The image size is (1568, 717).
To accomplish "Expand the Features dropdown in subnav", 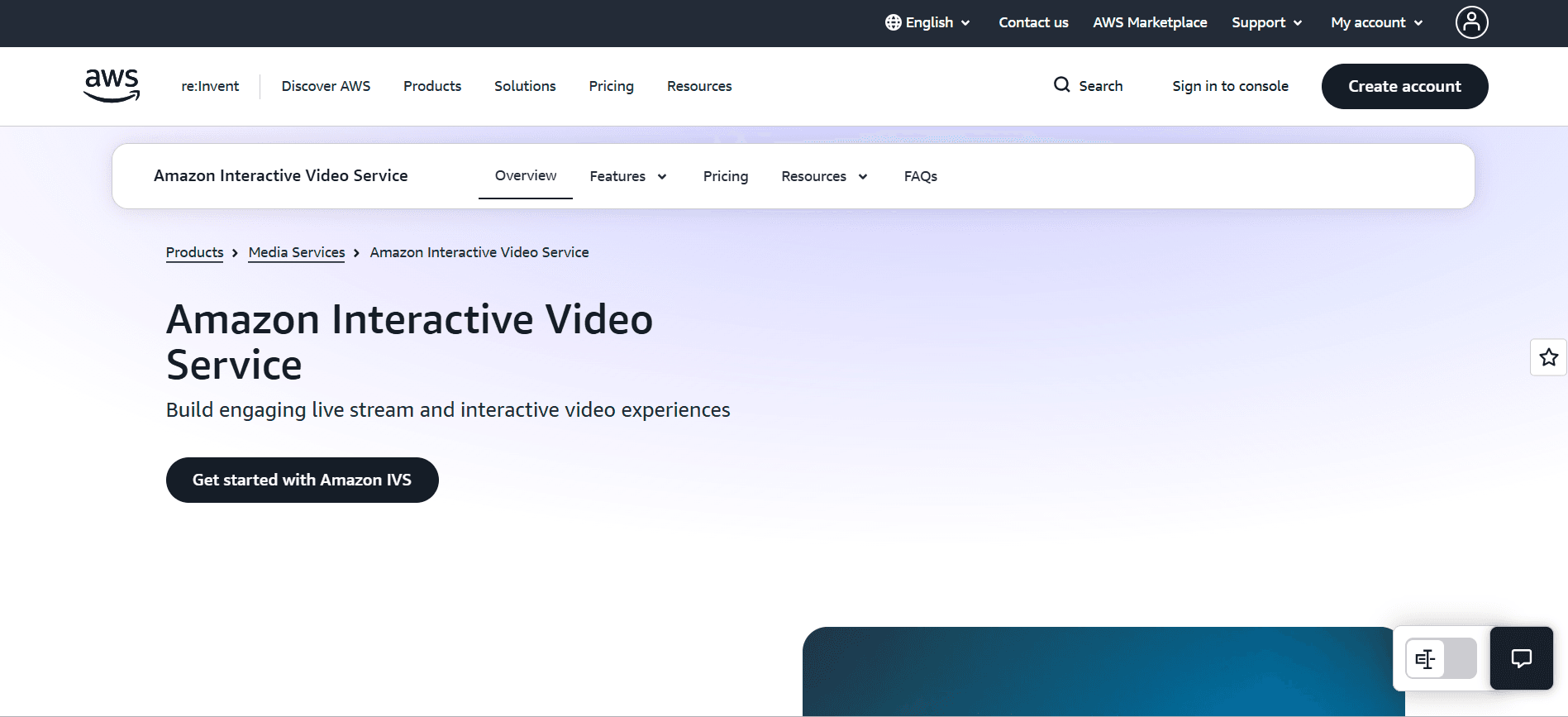I will (628, 176).
